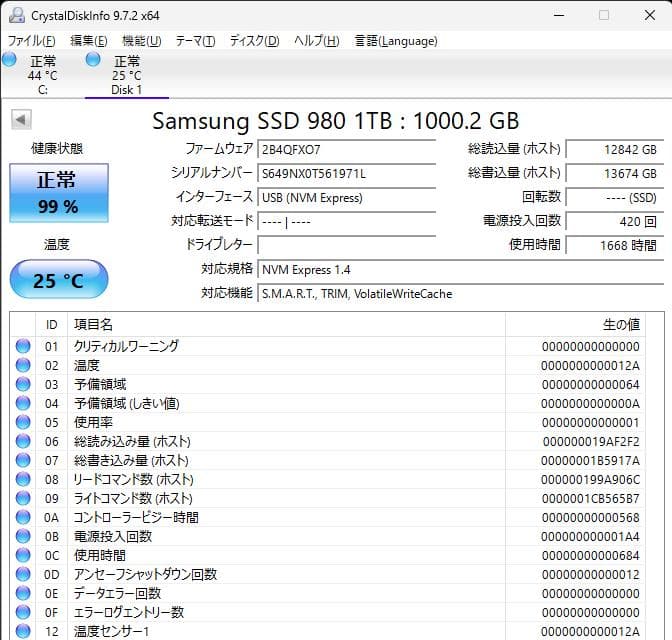
Task: Click status orb for クリティカルワーニング row
Action: (23, 346)
